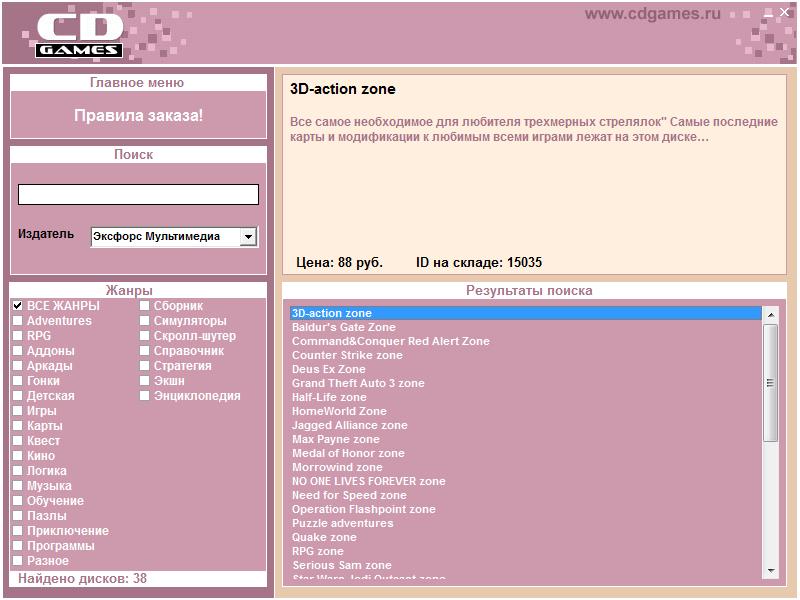Viewport: 800px width, 600px height.
Task: Select Counter Strike zone result
Action: 526,355
